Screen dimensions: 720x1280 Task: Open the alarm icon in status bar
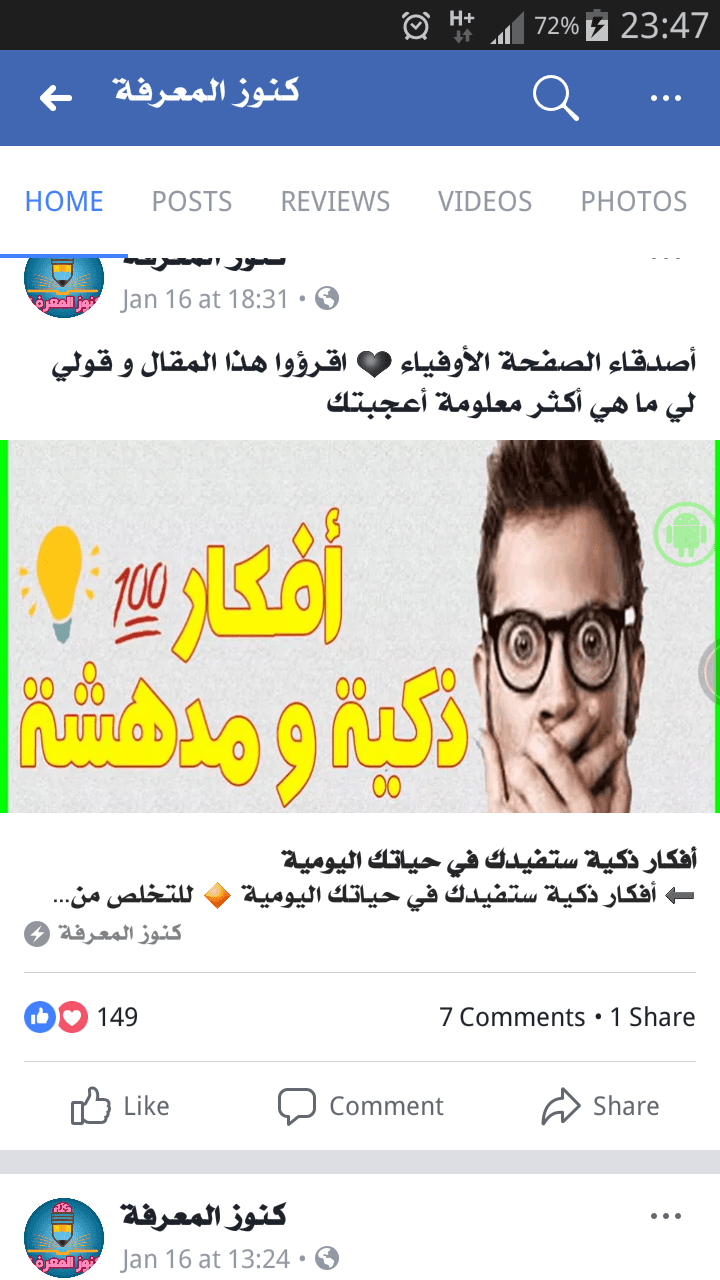coord(415,25)
